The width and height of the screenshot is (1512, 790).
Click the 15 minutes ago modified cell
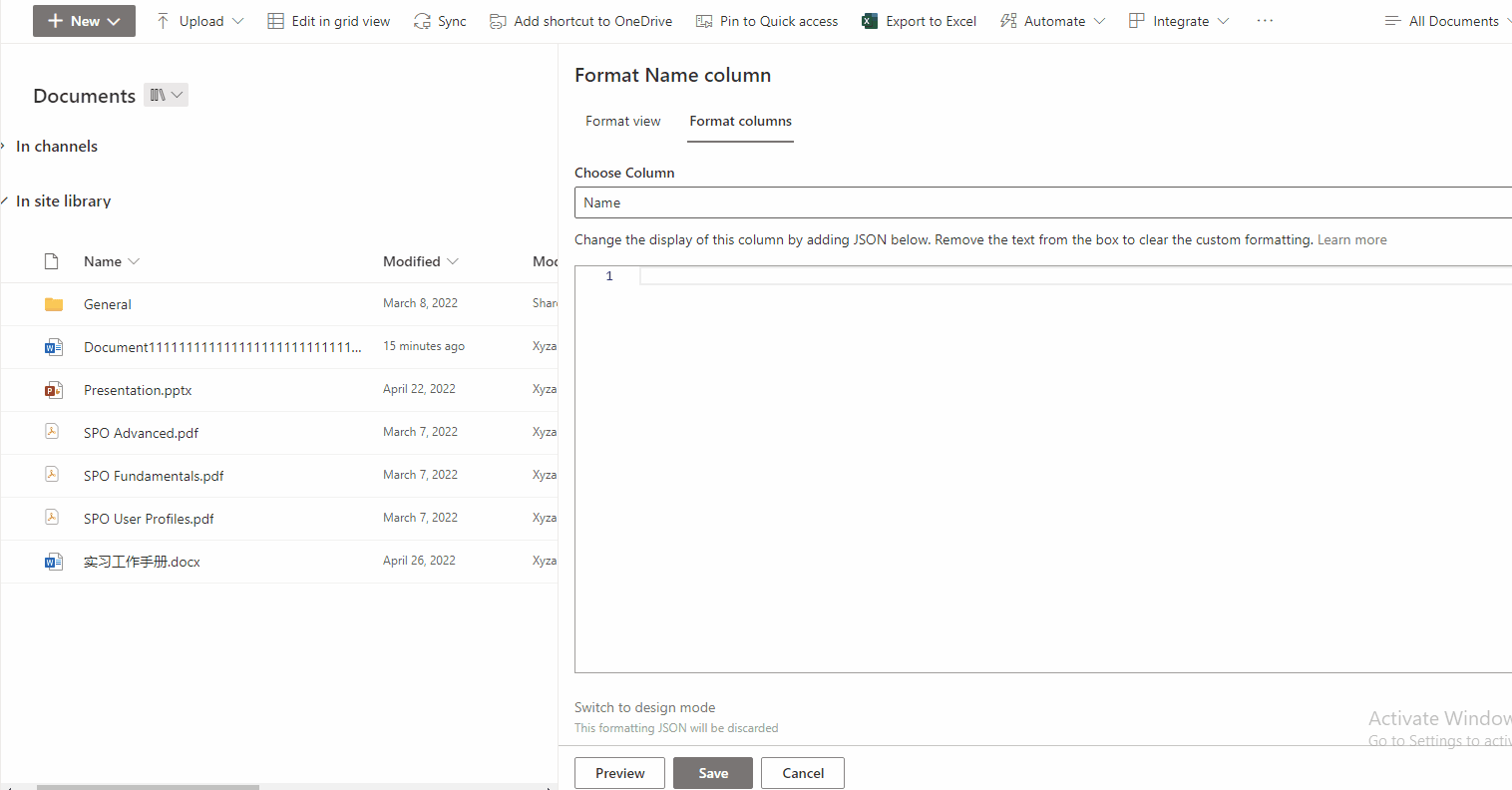[424, 346]
